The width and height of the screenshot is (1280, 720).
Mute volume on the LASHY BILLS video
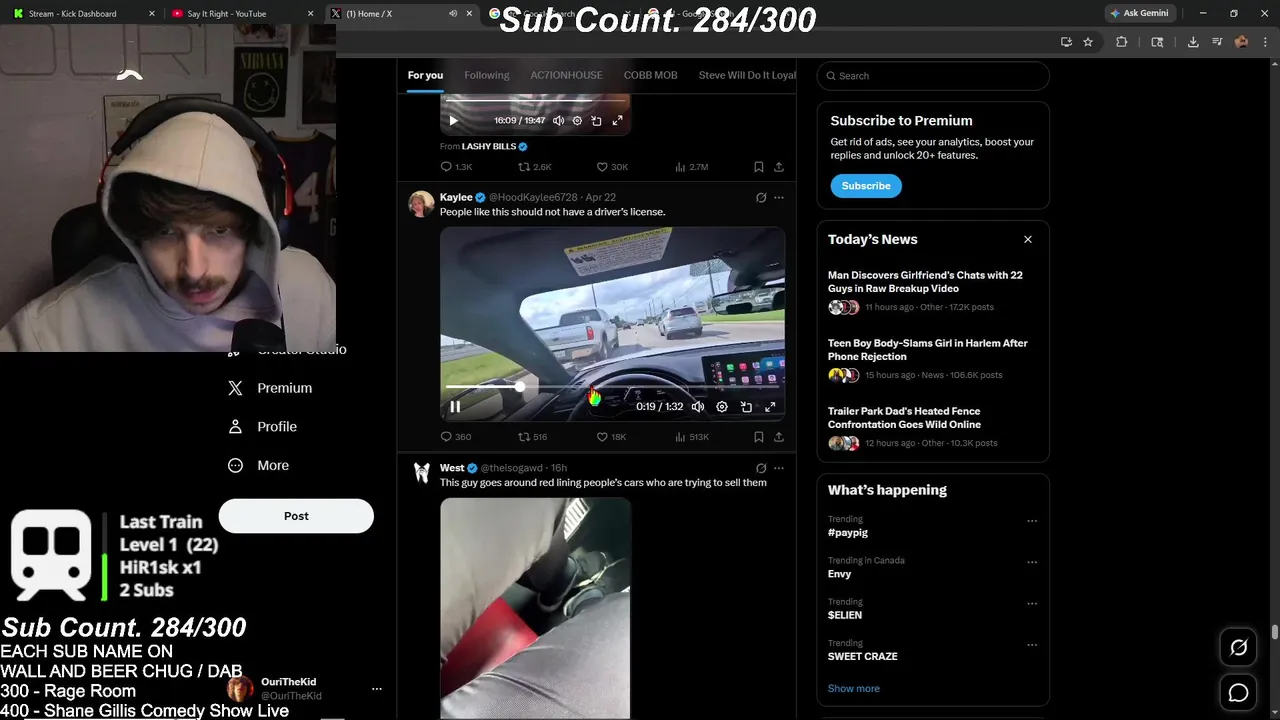click(x=557, y=120)
